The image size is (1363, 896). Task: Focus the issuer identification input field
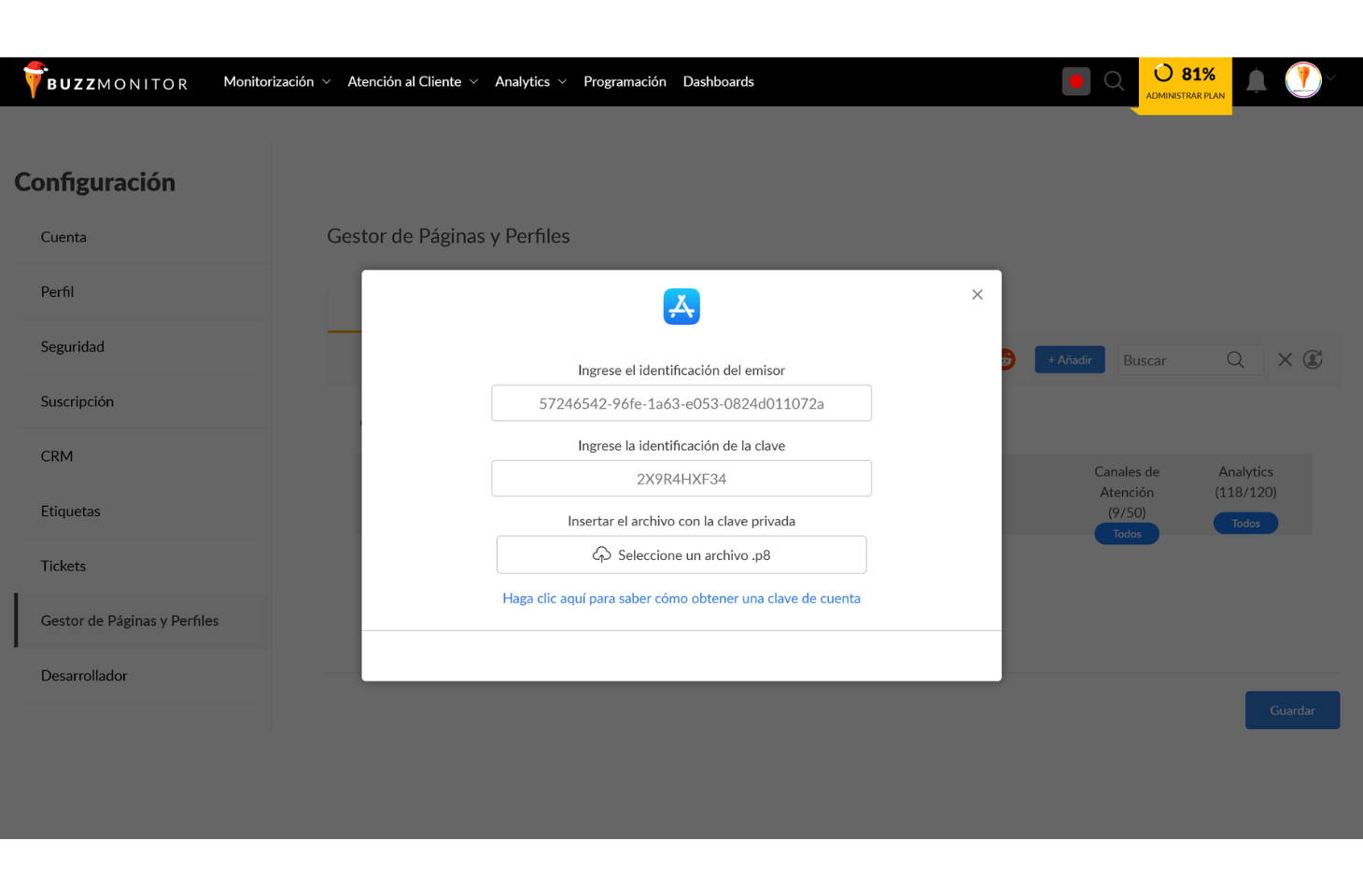[x=681, y=403]
